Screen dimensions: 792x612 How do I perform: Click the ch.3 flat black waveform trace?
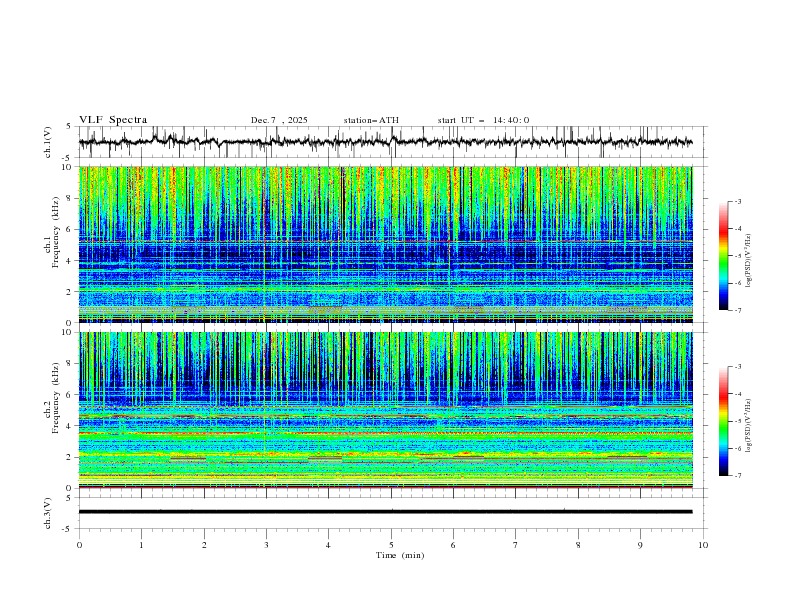(385, 512)
